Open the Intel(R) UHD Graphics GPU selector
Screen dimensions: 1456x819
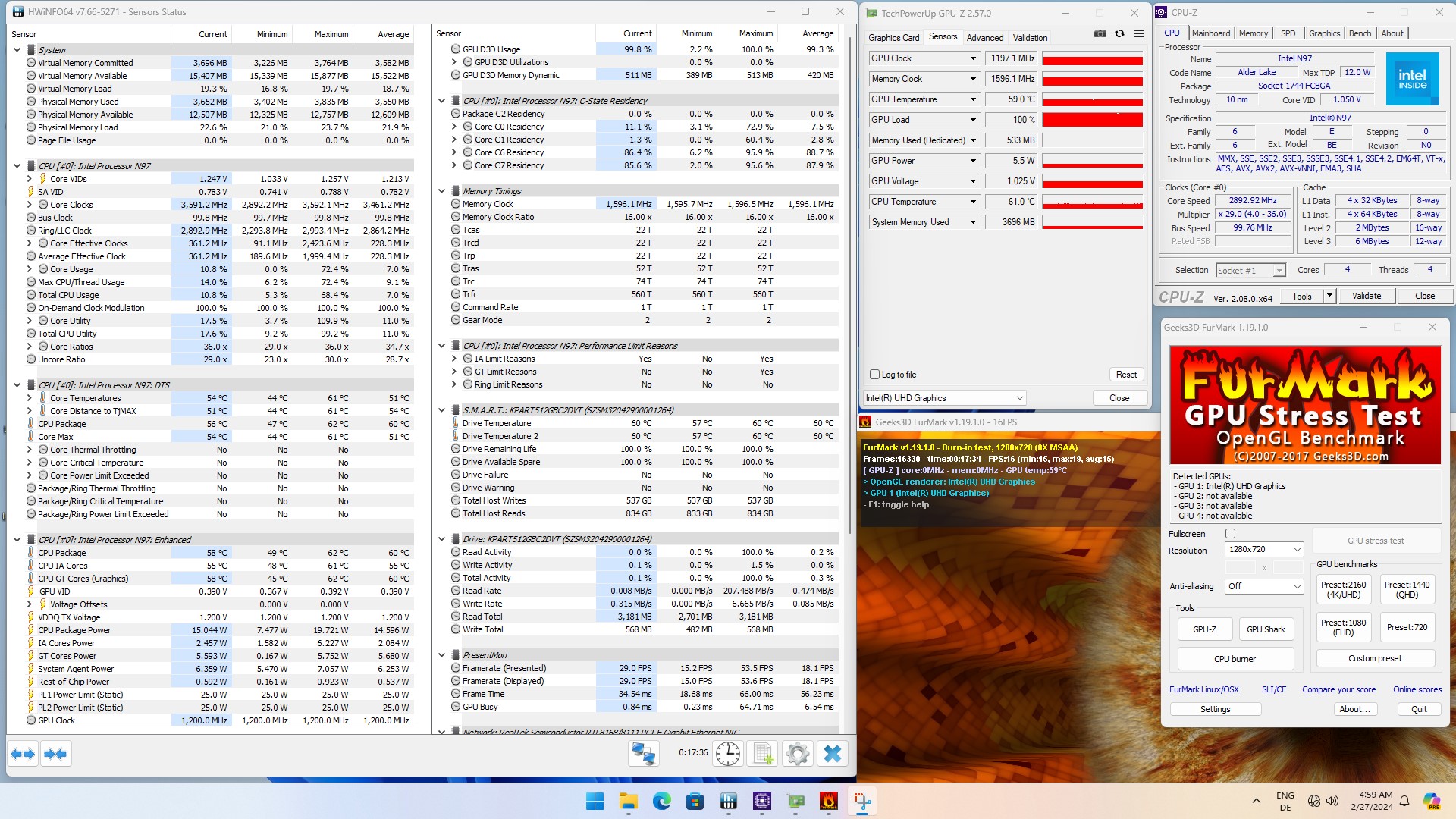tap(944, 398)
